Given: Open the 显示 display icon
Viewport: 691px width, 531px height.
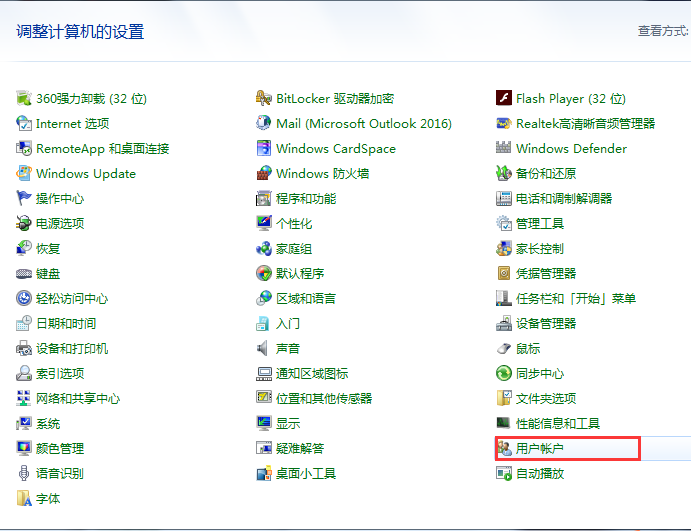Looking at the screenshot, I should pos(264,423).
